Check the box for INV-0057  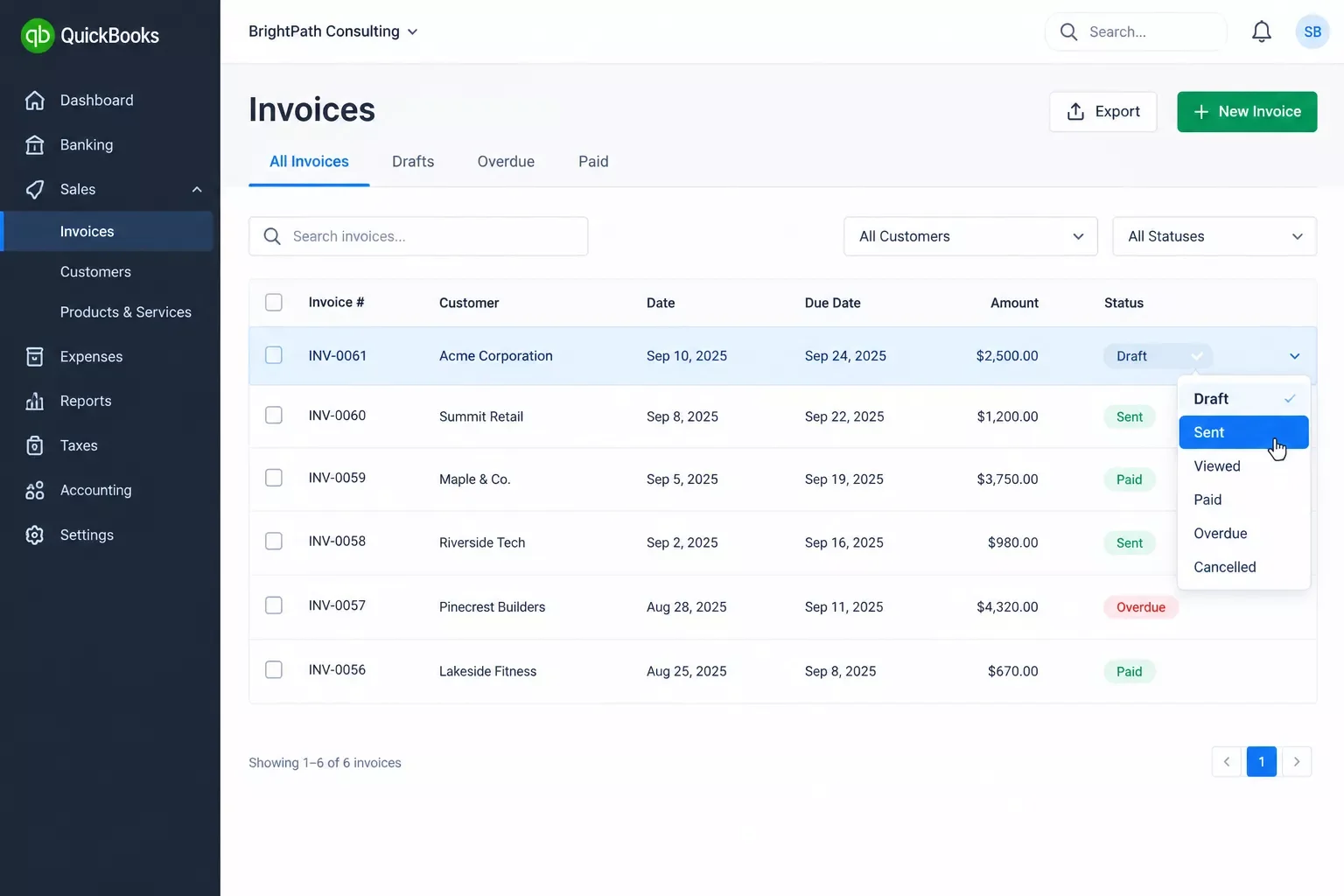pos(274,605)
